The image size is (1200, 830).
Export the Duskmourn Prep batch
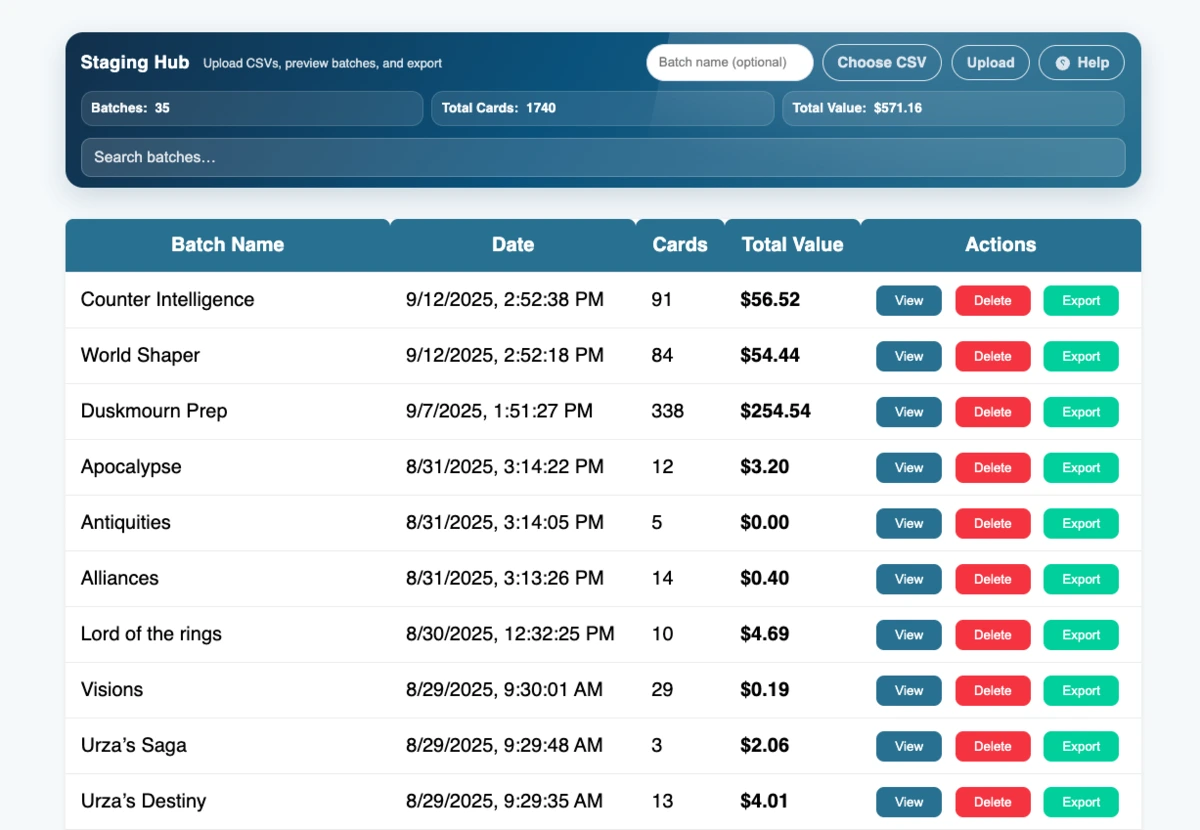1080,412
